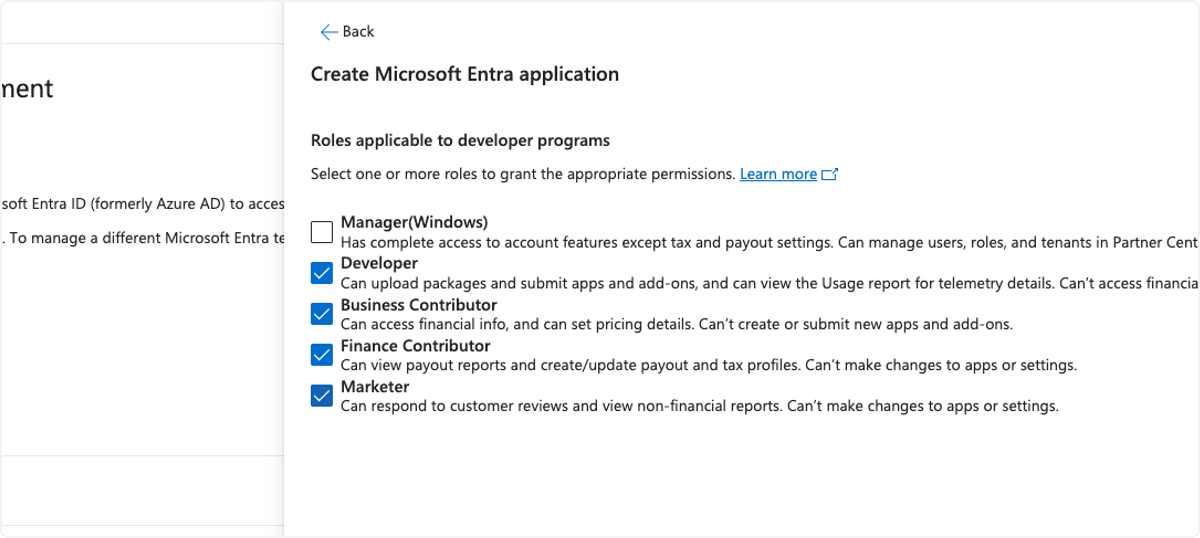Click the Manager(Windows) role label
This screenshot has height=538, width=1200.
(x=414, y=222)
